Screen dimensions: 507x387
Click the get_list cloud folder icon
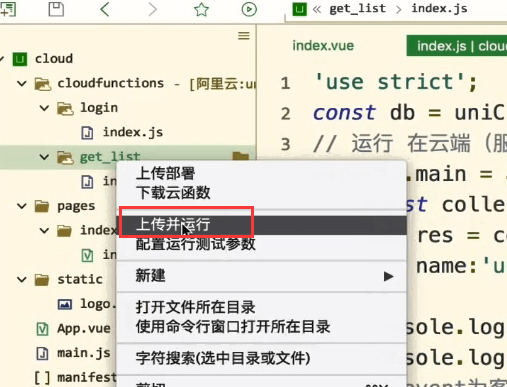65,157
